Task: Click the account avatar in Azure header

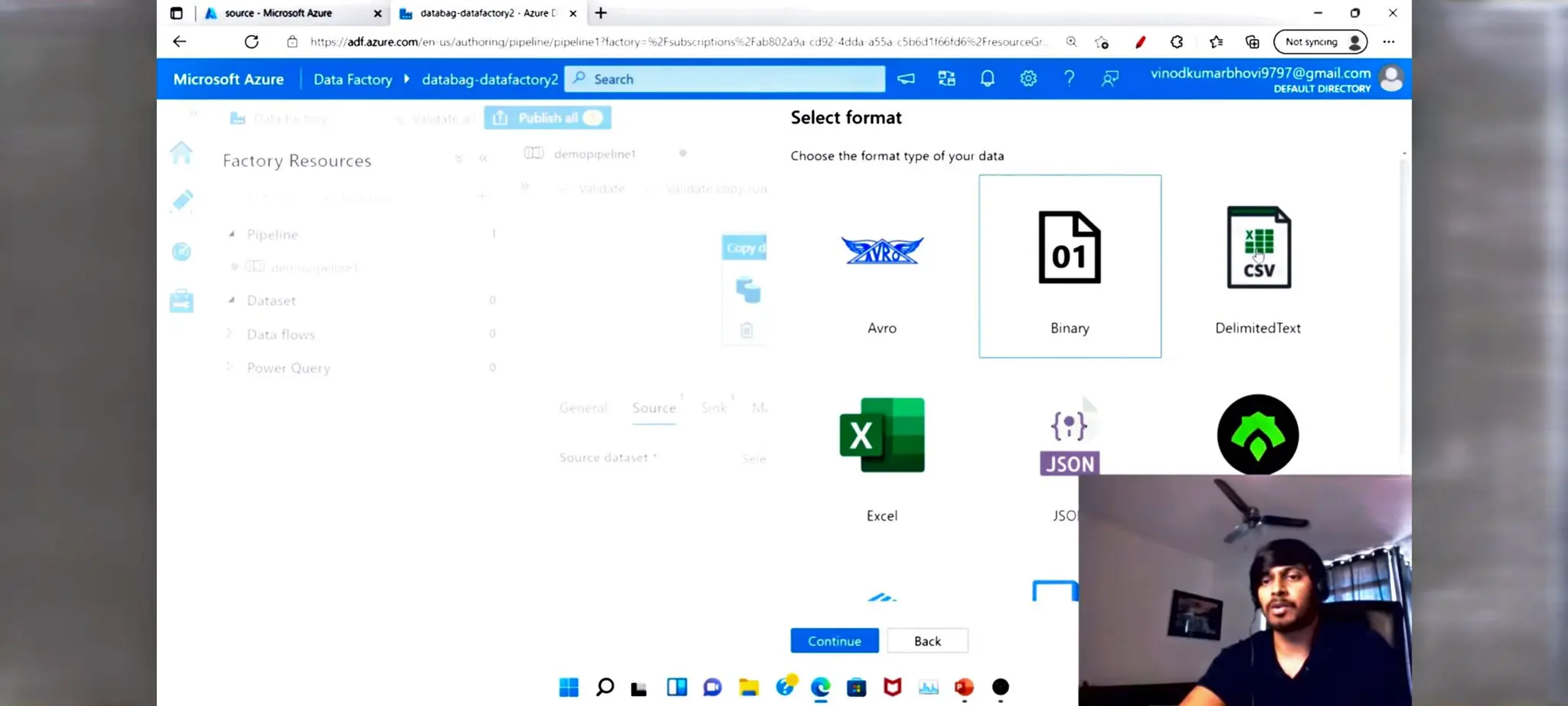Action: [x=1390, y=79]
